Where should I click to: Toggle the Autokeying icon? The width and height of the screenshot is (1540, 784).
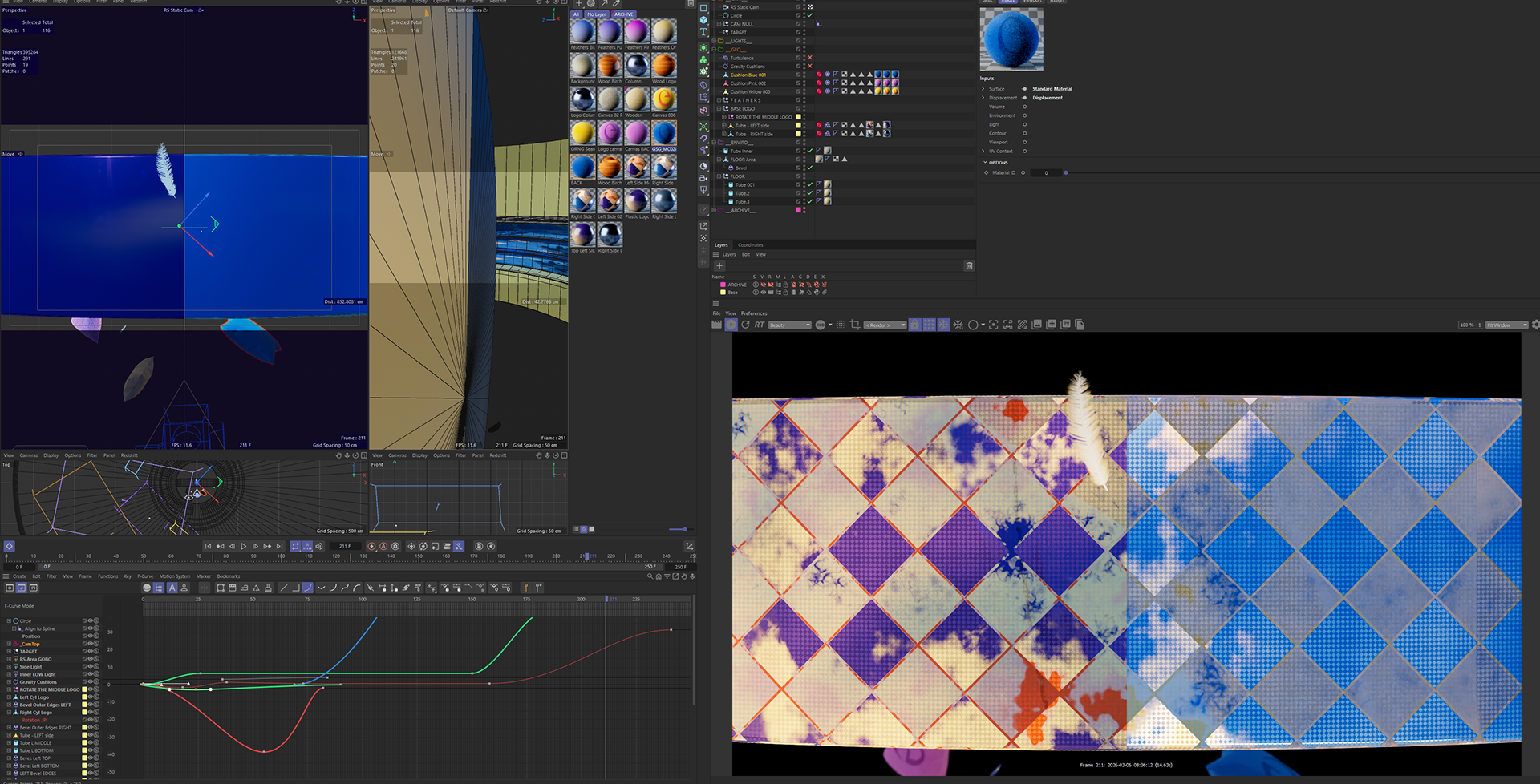(x=383, y=546)
